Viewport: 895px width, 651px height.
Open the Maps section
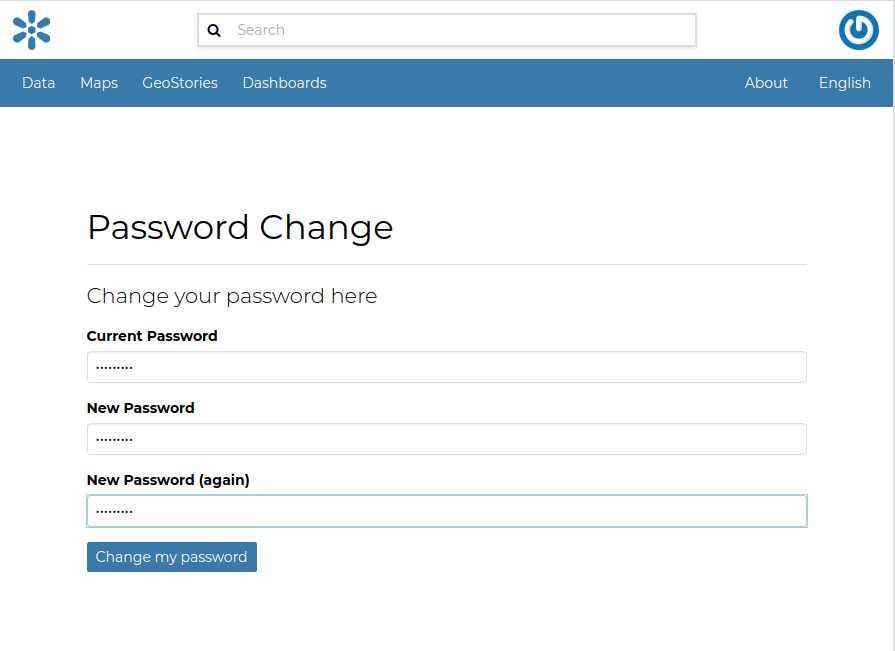click(98, 83)
